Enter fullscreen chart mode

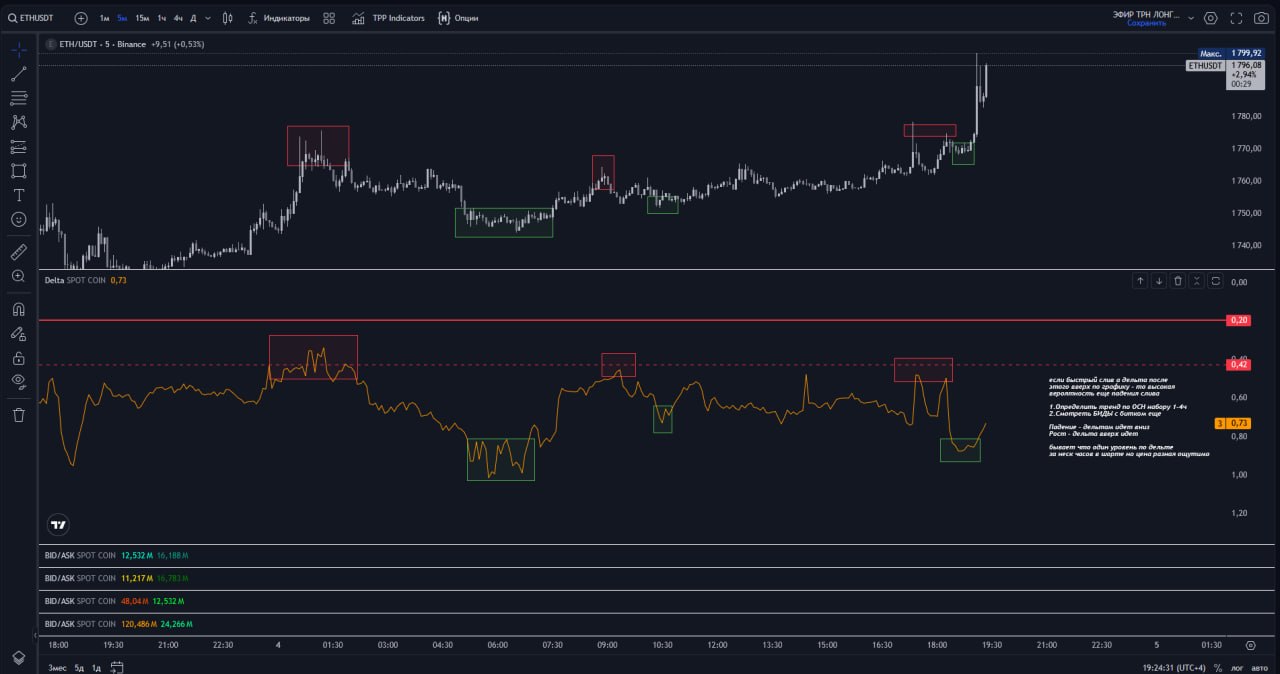click(1236, 18)
